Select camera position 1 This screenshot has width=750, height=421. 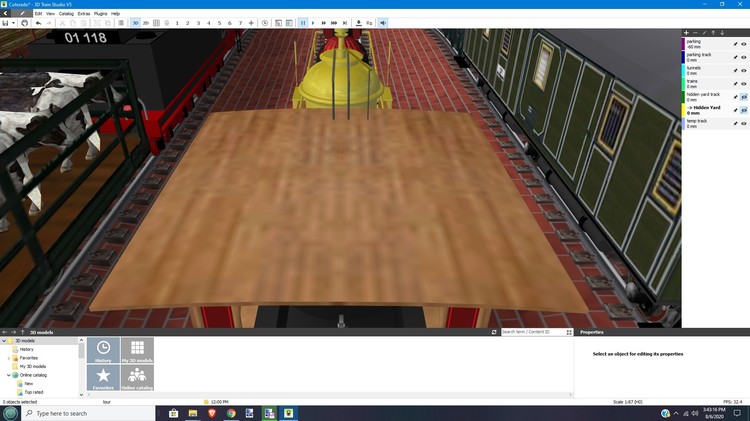click(x=177, y=23)
